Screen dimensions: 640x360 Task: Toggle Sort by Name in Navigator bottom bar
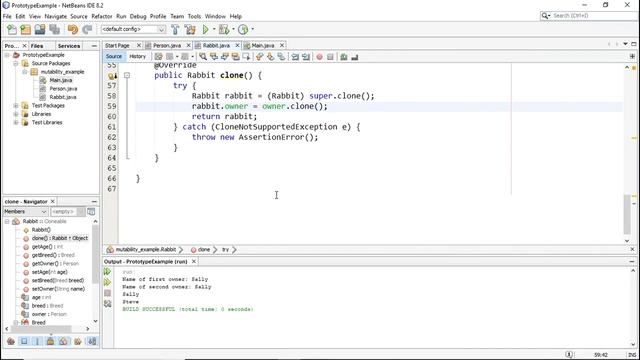point(92,341)
